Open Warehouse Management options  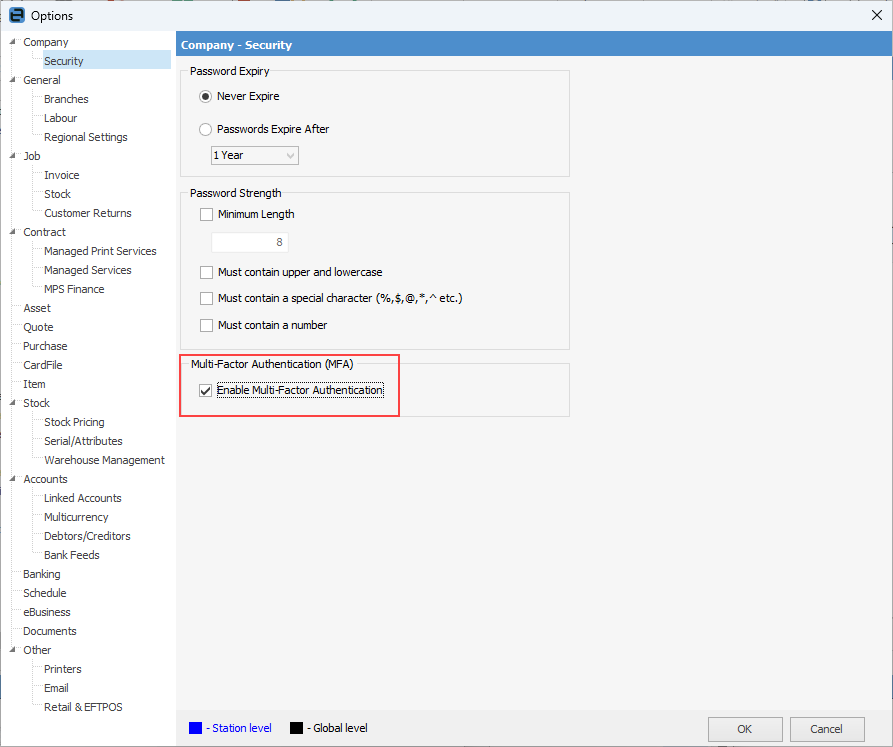[104, 460]
